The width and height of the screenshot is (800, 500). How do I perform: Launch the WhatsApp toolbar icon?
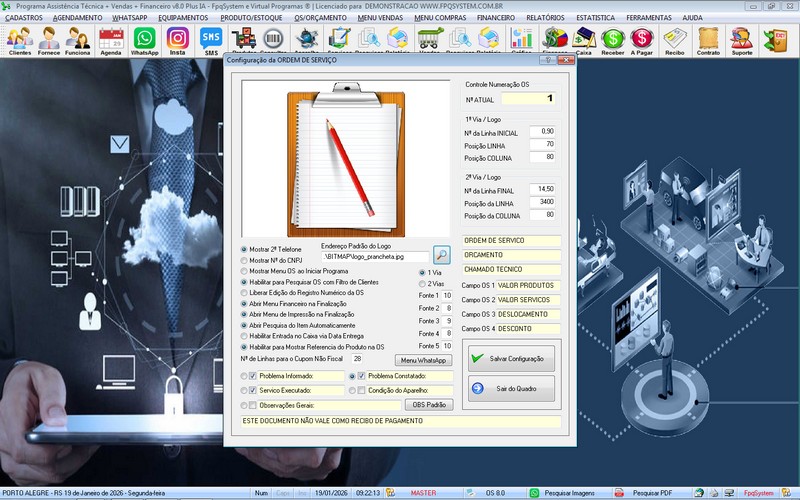[x=144, y=40]
